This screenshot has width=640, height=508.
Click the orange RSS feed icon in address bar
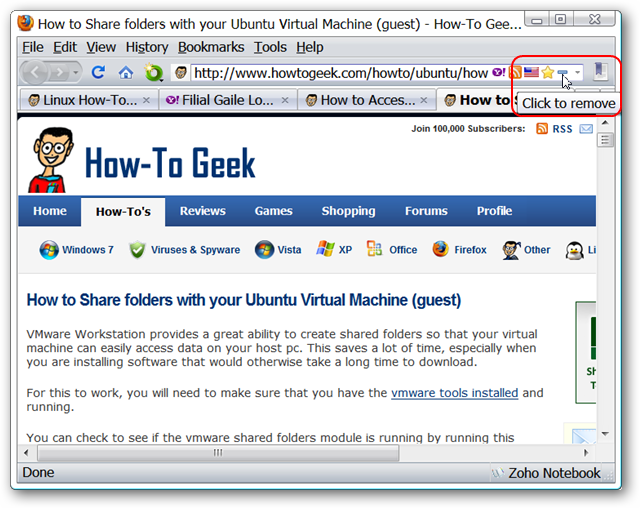[x=515, y=73]
